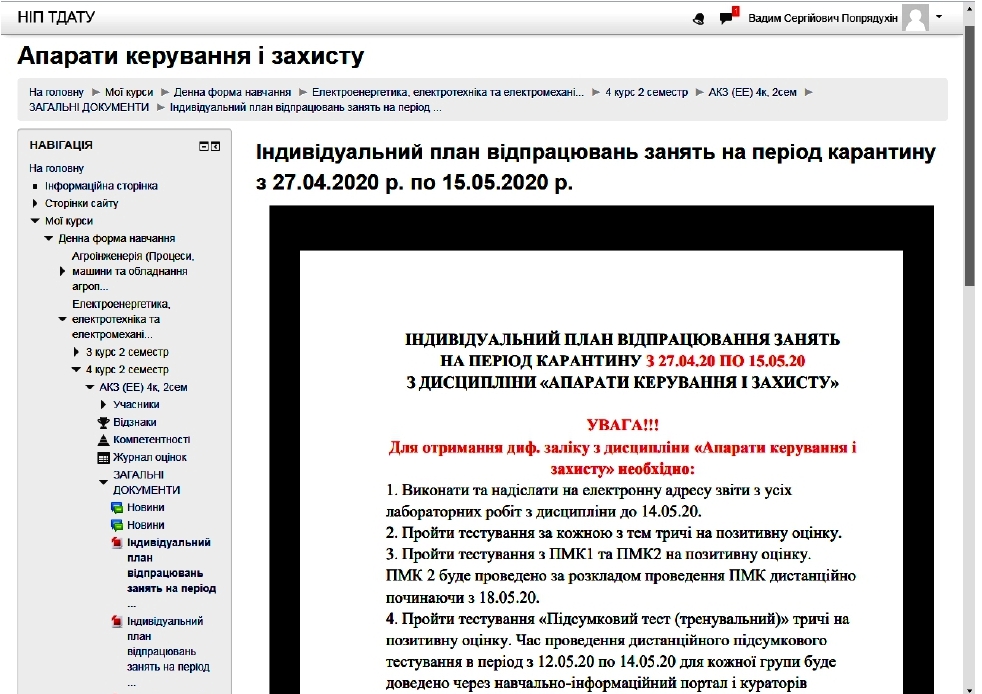Click the Відзнаки trophy icon
Screen dimensions: 982x694
click(103, 423)
